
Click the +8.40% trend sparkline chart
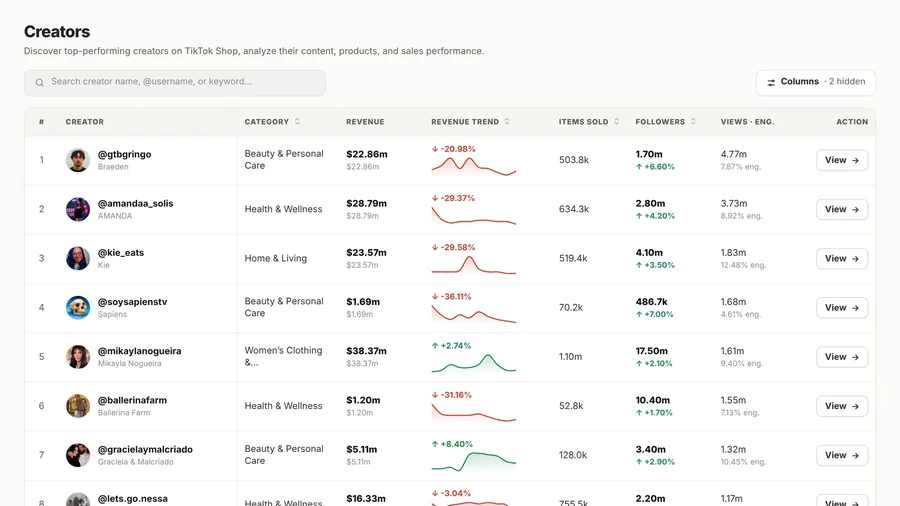pos(474,461)
